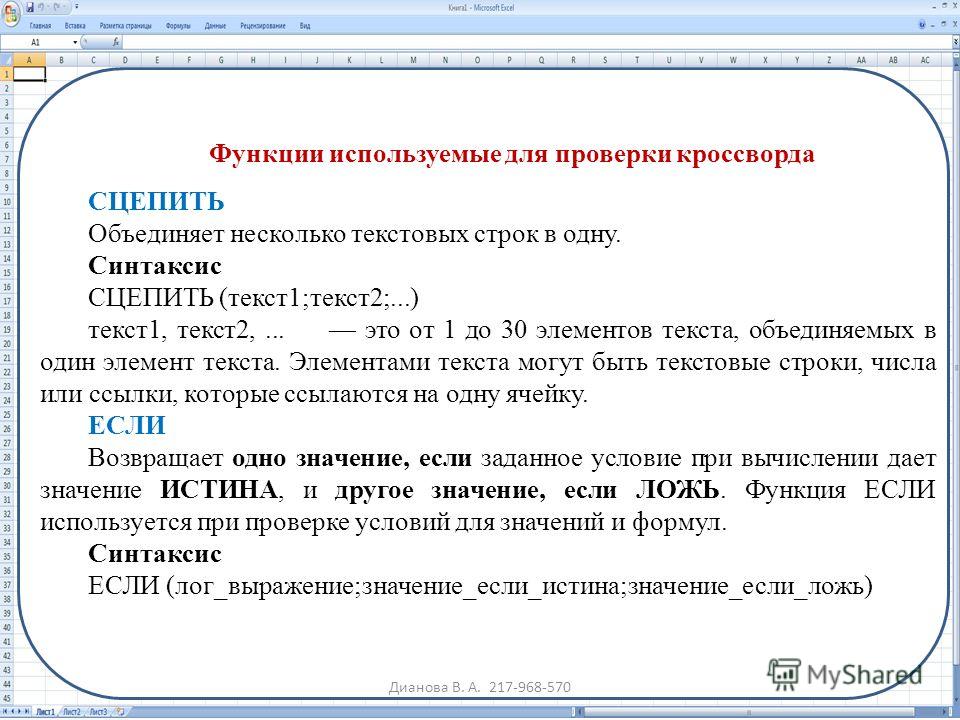This screenshot has height=720, width=960.
Task: Select row 40 header
Action: pyautogui.click(x=6, y=628)
